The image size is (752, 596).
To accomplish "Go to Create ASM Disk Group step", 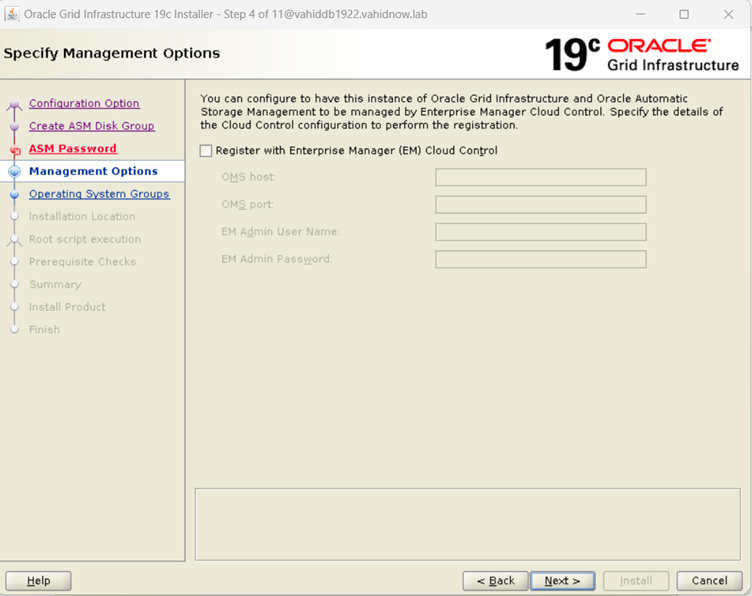I will tap(91, 127).
